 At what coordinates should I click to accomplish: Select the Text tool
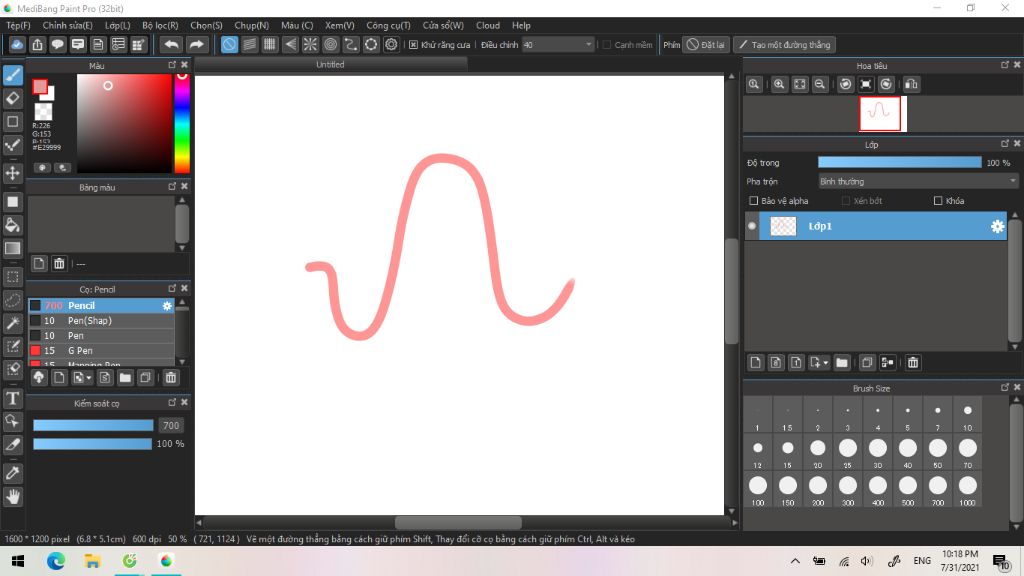(12, 398)
